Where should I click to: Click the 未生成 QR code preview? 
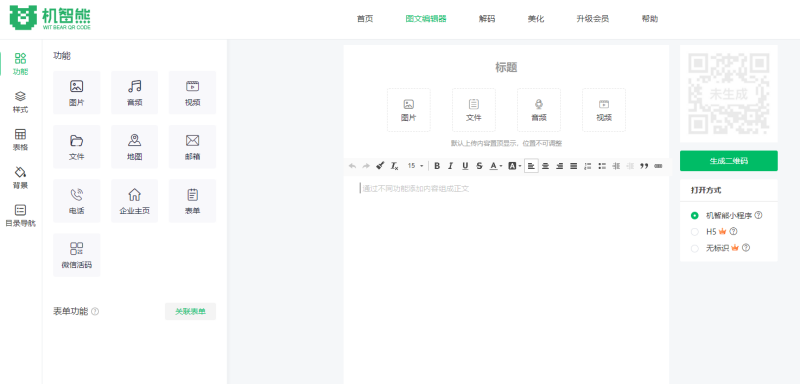click(729, 94)
